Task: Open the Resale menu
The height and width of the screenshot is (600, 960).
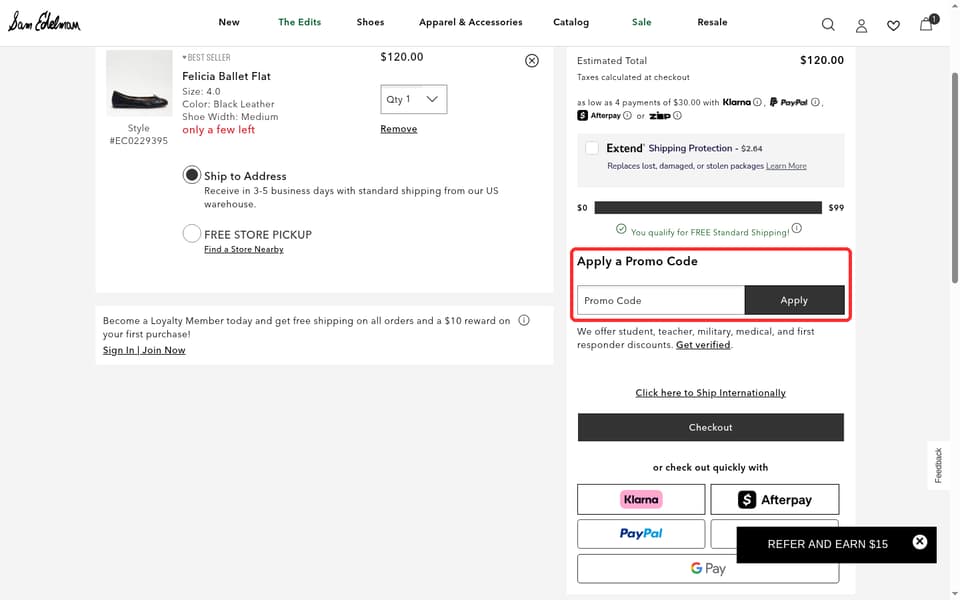Action: (712, 22)
